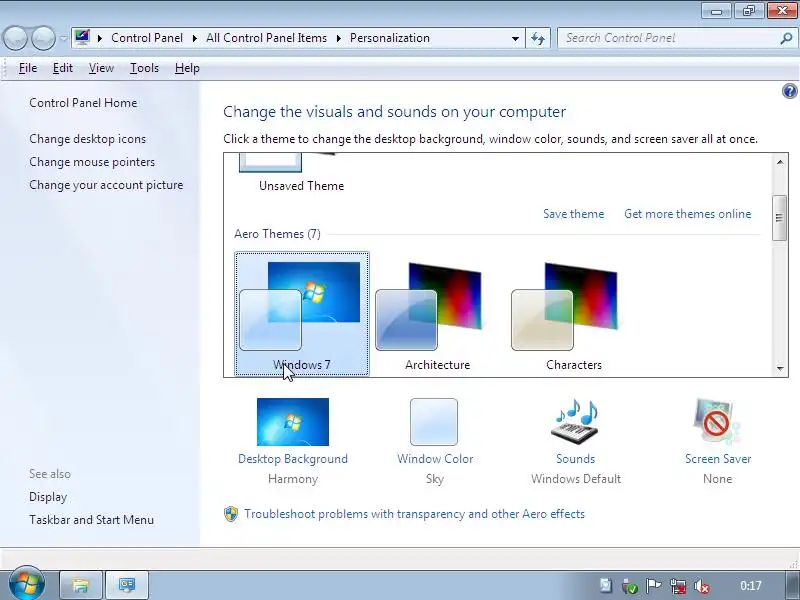Image resolution: width=800 pixels, height=600 pixels.
Task: Click the Personalization taskbar button
Action: coord(127,585)
